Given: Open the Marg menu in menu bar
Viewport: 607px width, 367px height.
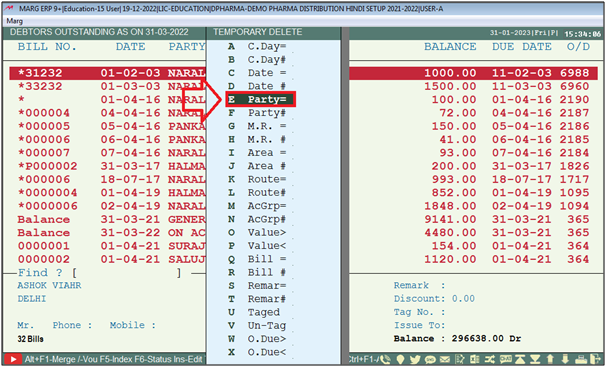Looking at the screenshot, I should 15,21.
